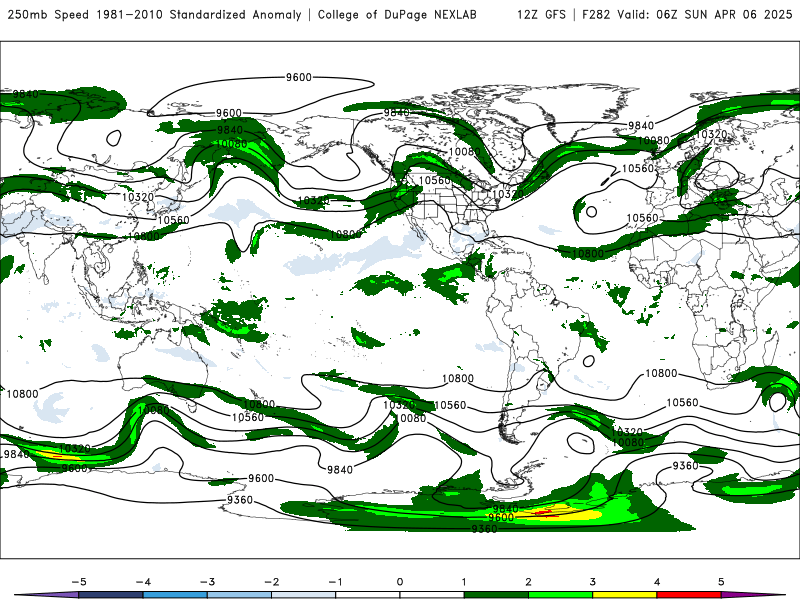Click the colorbar label "-5"
Image resolution: width=800 pixels, height=600 pixels.
coord(79,582)
